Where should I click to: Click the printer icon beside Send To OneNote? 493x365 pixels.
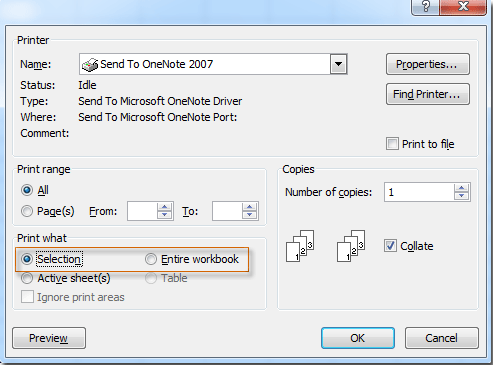90,64
